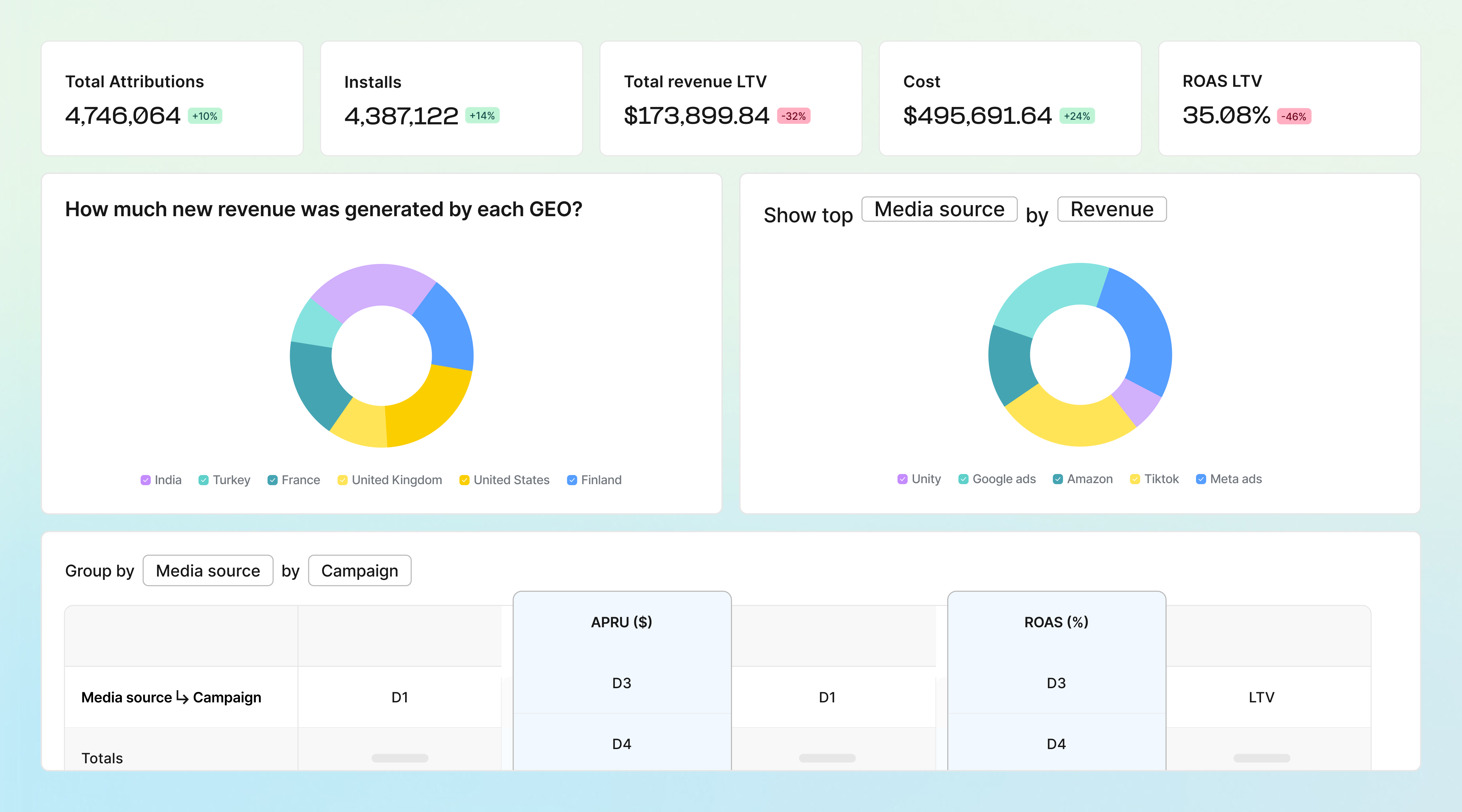Viewport: 1462px width, 812px height.
Task: Uncheck Turkey in the GEO revenue legend
Action: pyautogui.click(x=204, y=479)
